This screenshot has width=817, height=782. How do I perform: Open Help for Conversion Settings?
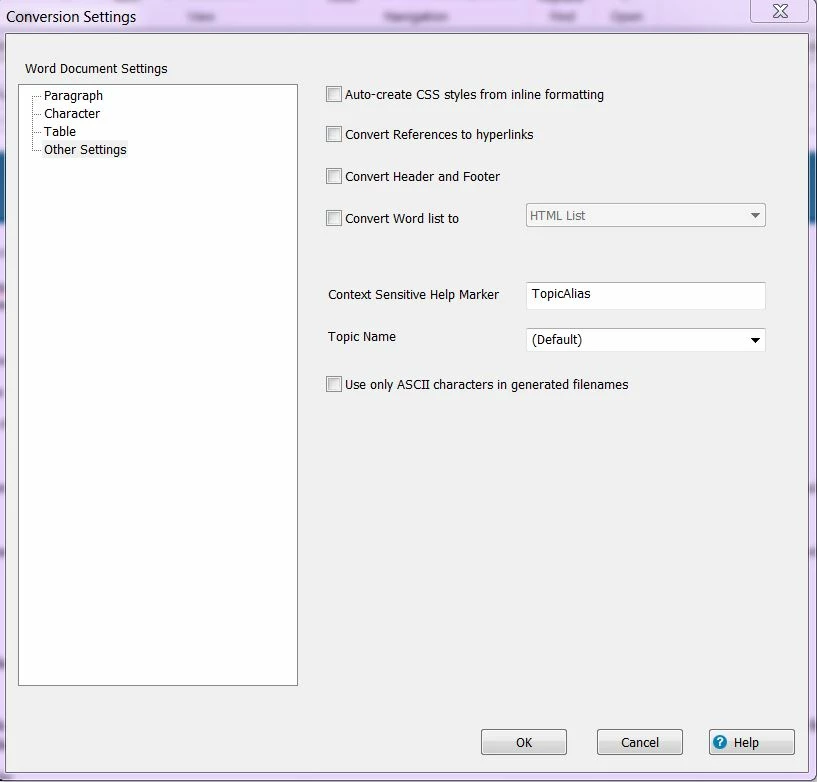tap(752, 742)
